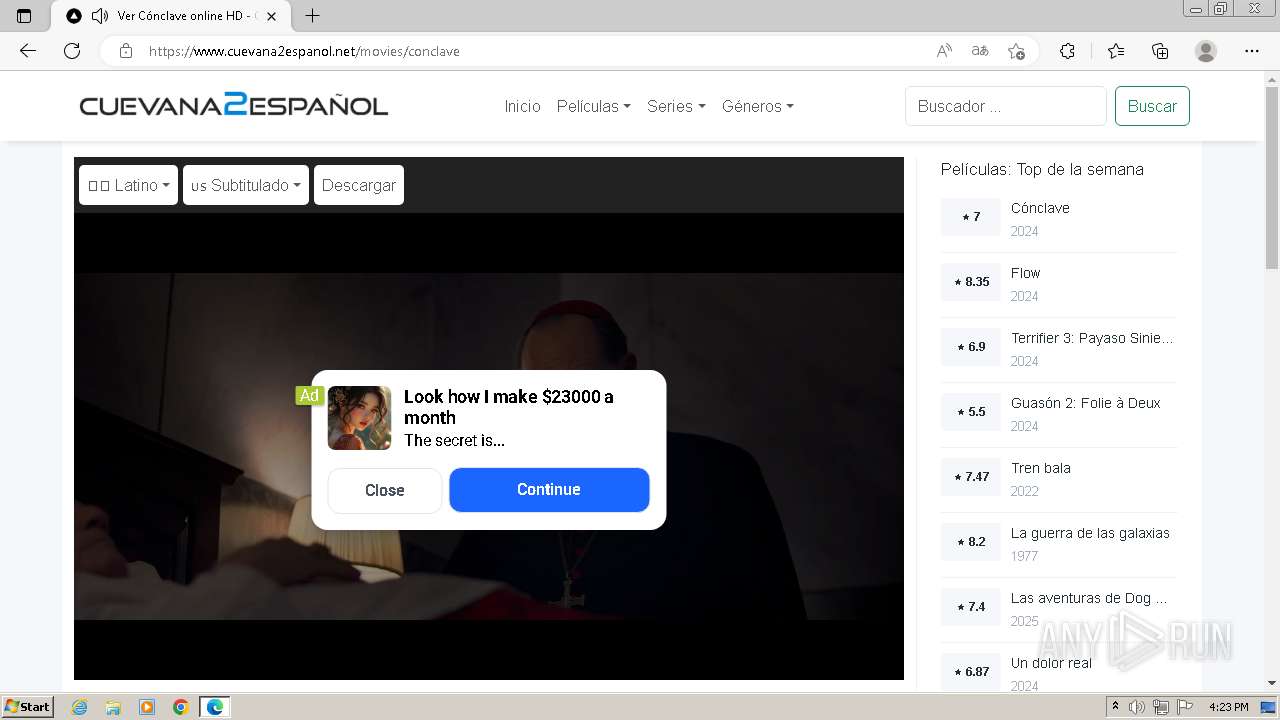Click the 8.35 rating badge
Screen dimensions: 1280x720
click(971, 282)
